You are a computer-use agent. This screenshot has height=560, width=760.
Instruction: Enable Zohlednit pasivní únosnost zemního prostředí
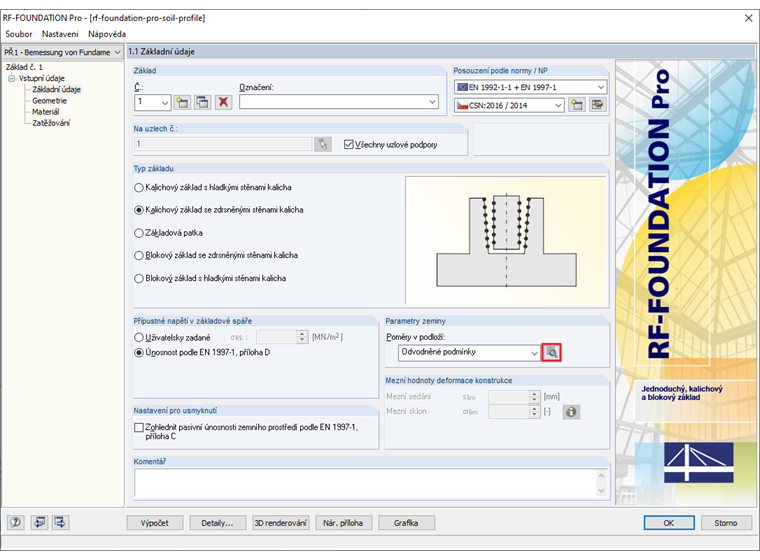[139, 427]
